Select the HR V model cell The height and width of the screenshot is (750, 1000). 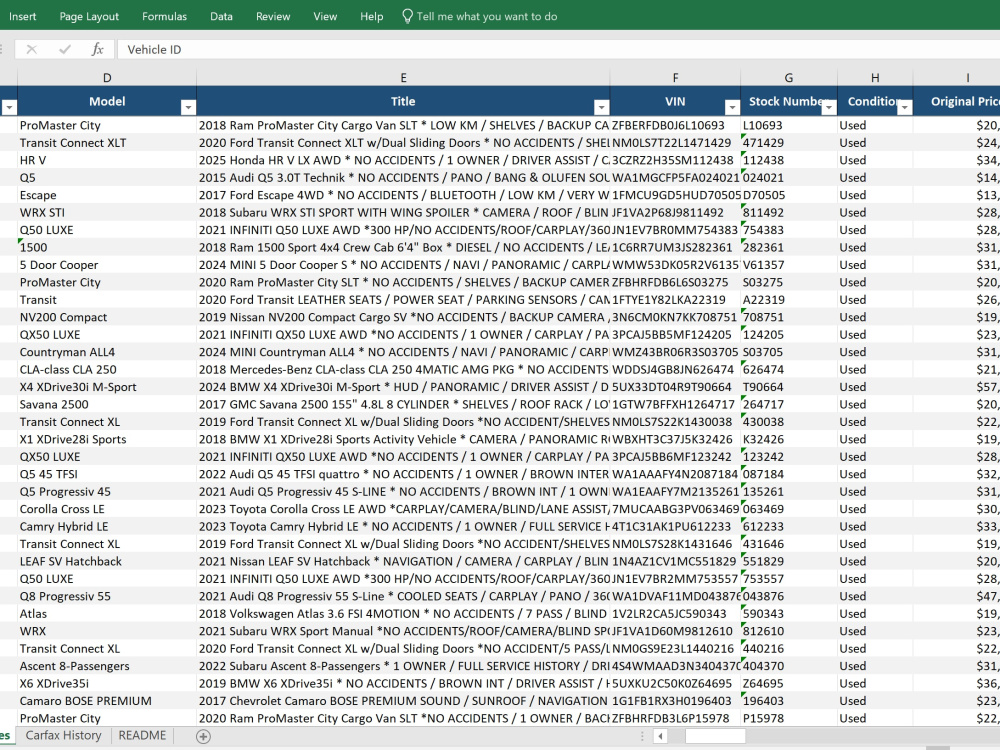107,160
